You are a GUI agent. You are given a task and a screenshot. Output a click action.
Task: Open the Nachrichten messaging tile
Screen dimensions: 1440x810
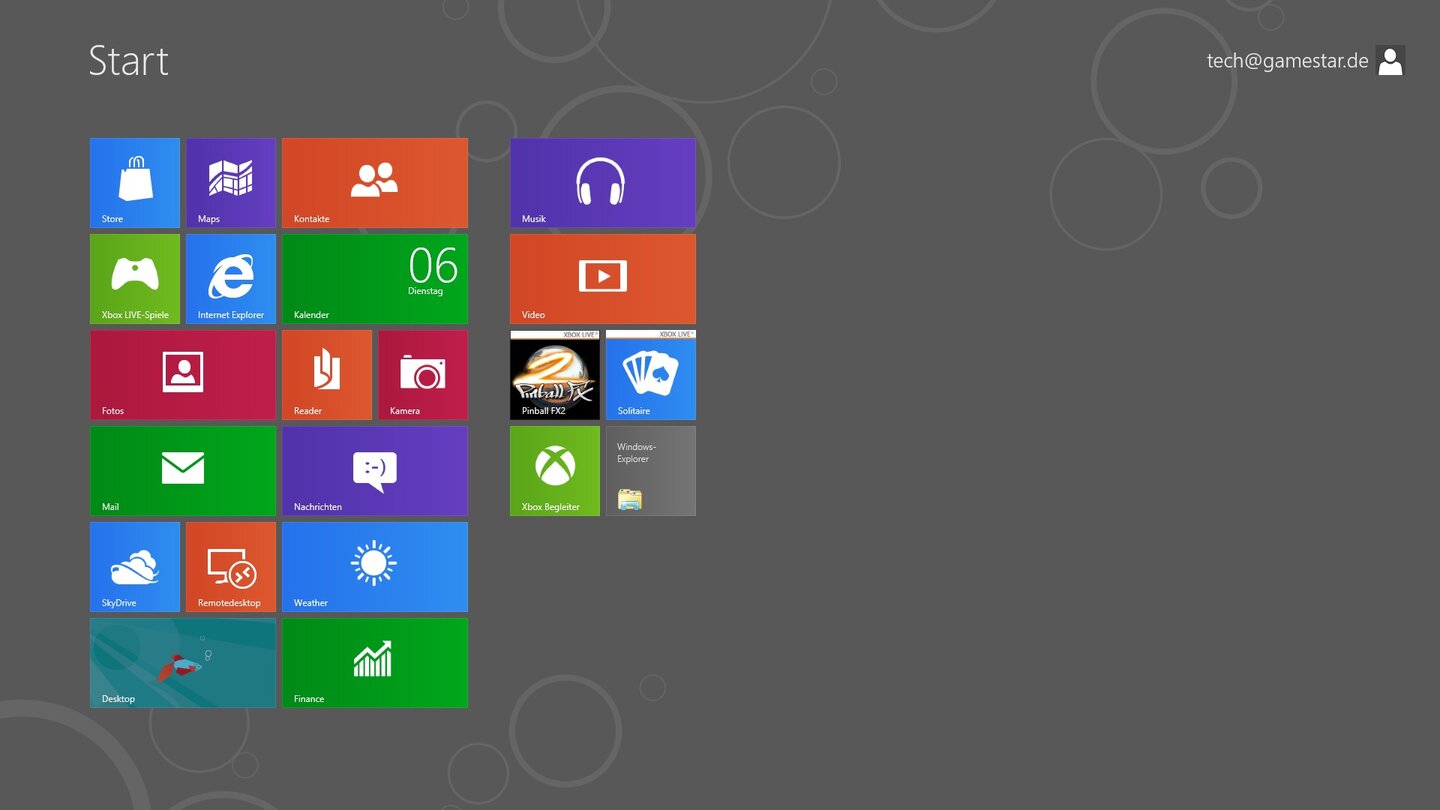[x=375, y=471]
